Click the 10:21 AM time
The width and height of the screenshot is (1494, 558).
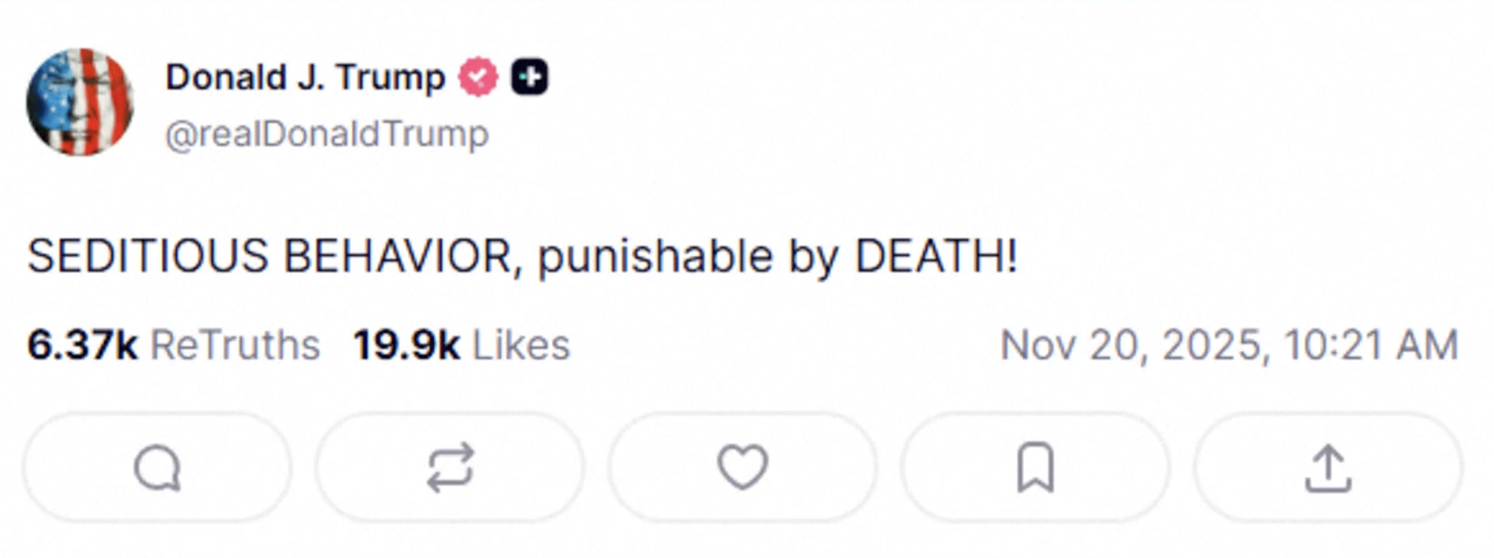[1366, 346]
